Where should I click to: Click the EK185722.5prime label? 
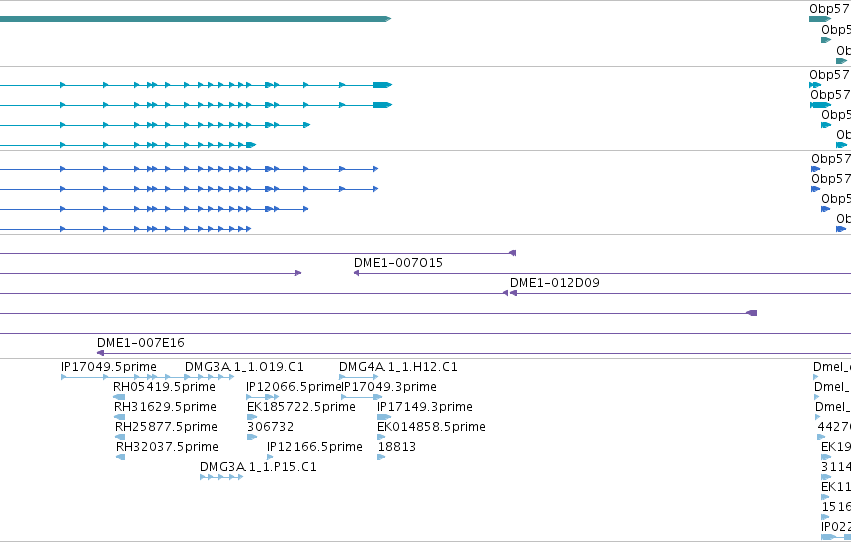tap(301, 407)
